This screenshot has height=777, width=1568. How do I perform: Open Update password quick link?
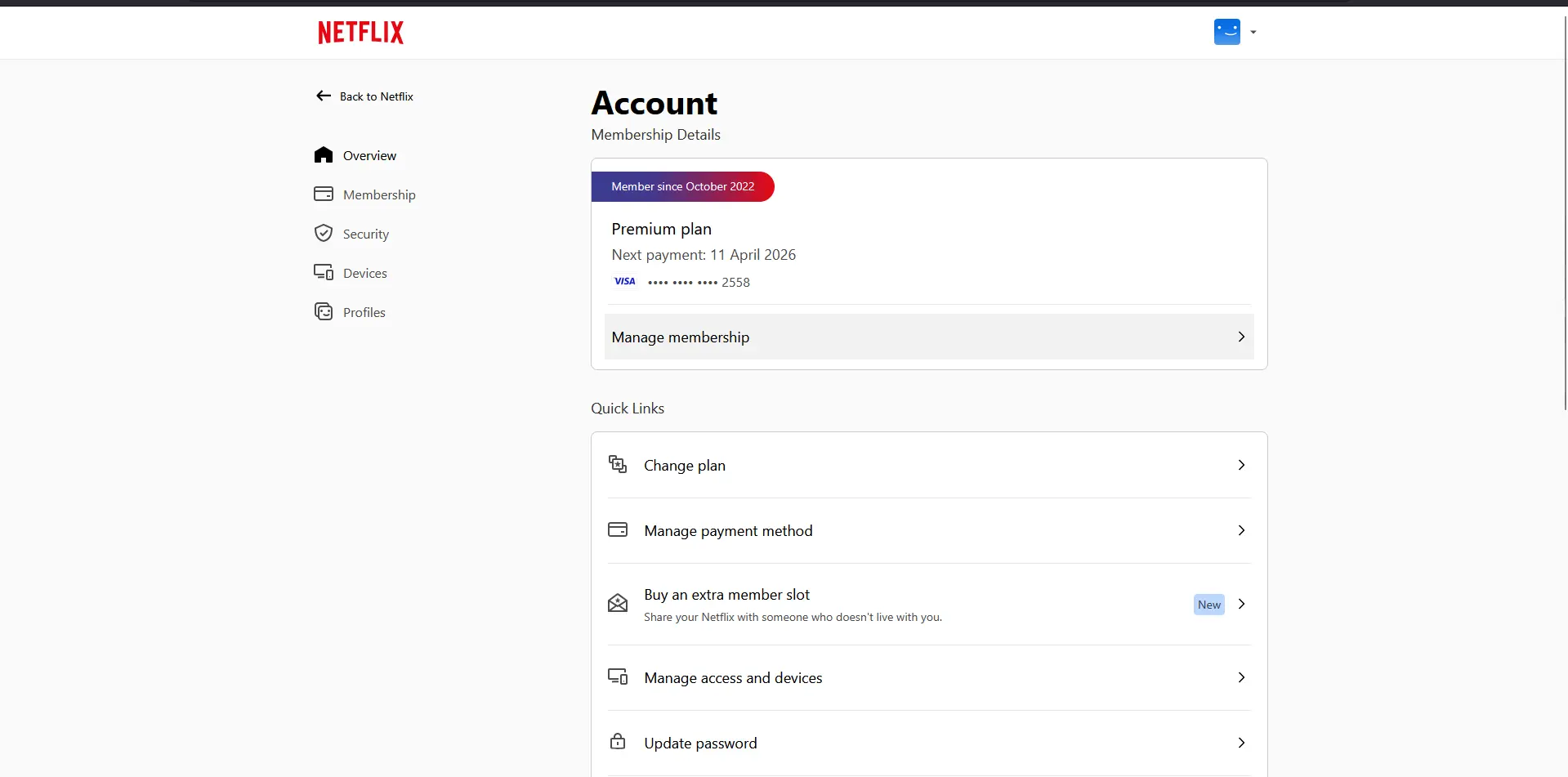coord(929,743)
